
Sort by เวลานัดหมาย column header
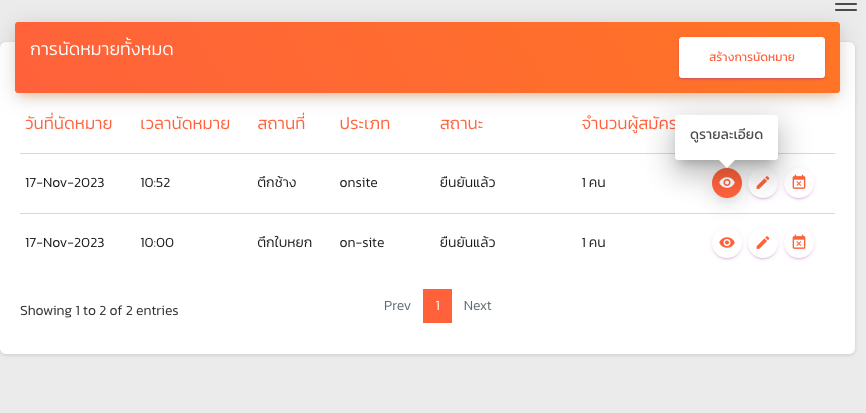point(185,124)
